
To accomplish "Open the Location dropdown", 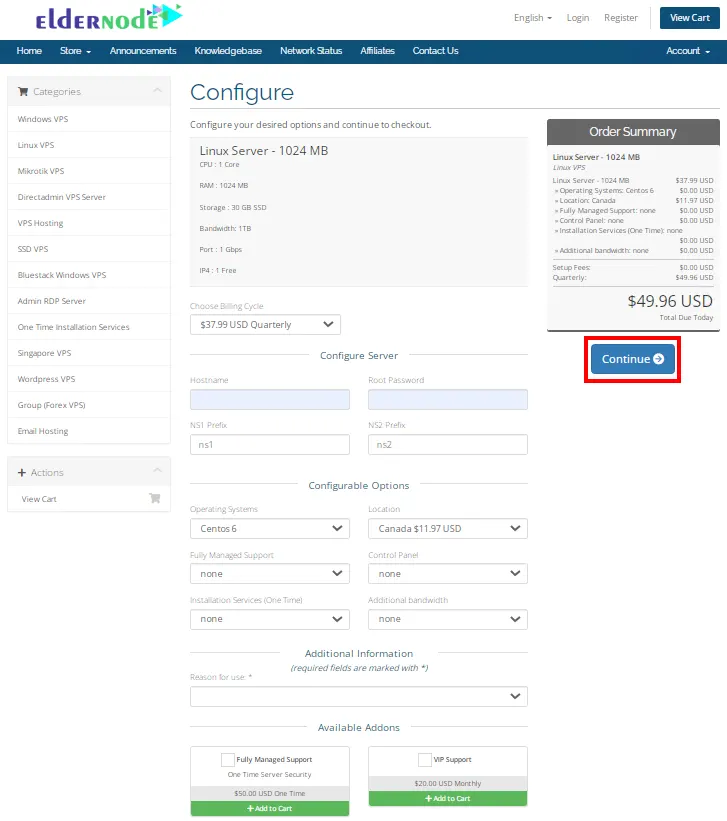I will (448, 529).
